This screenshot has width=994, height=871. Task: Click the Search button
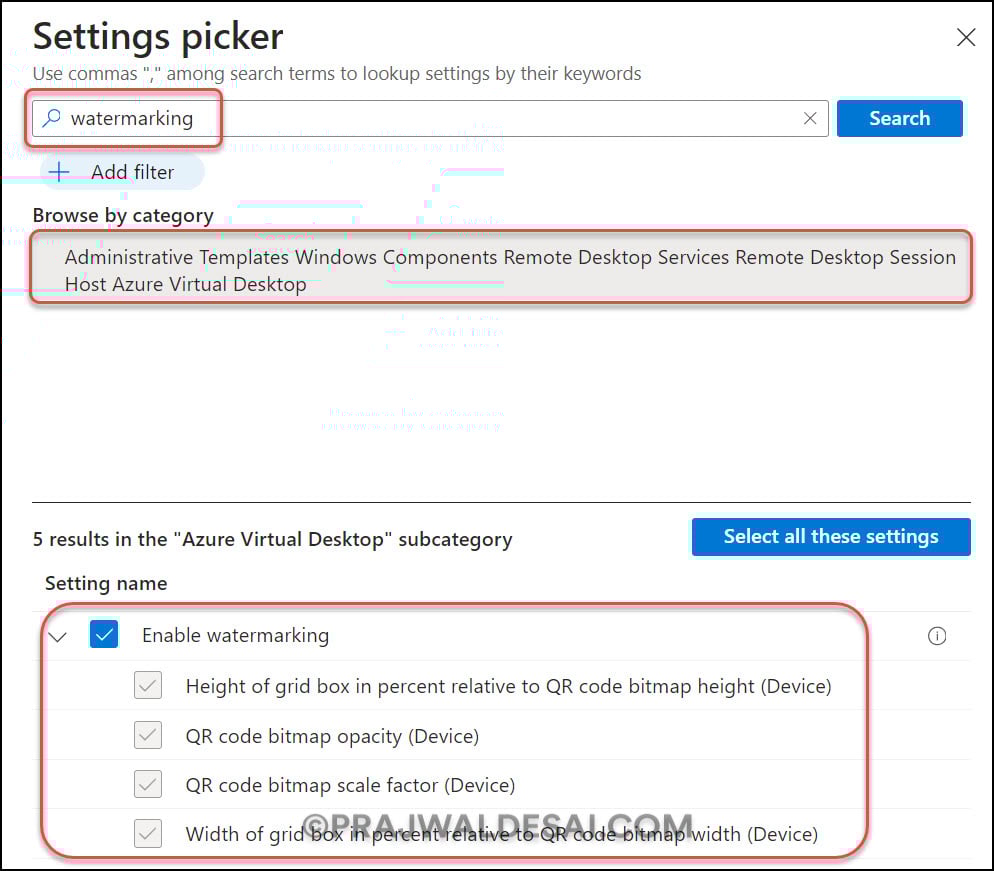pos(900,119)
